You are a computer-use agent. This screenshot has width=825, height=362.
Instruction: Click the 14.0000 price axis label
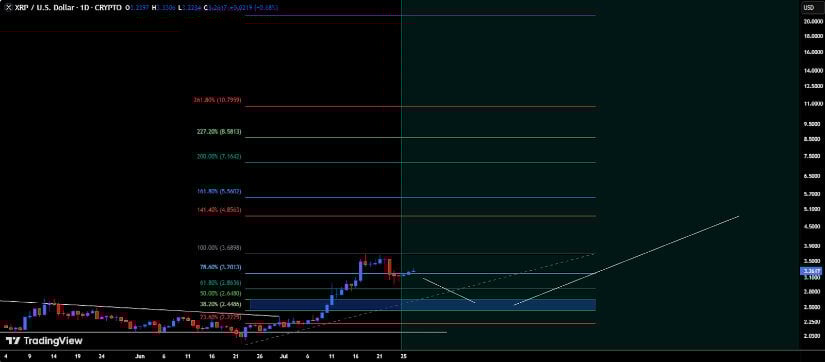click(812, 70)
